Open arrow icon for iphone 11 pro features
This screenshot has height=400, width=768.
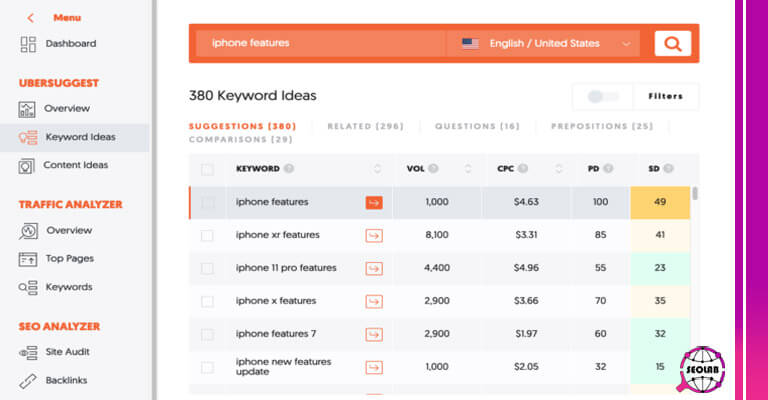(x=374, y=268)
